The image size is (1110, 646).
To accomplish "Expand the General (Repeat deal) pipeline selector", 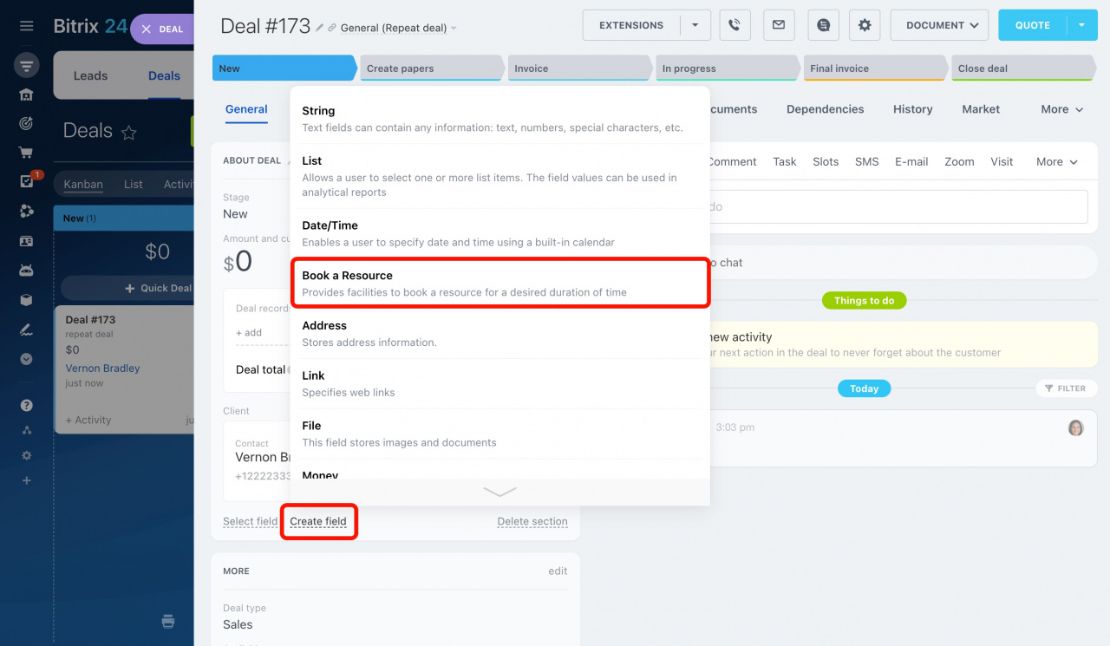I will click(398, 28).
